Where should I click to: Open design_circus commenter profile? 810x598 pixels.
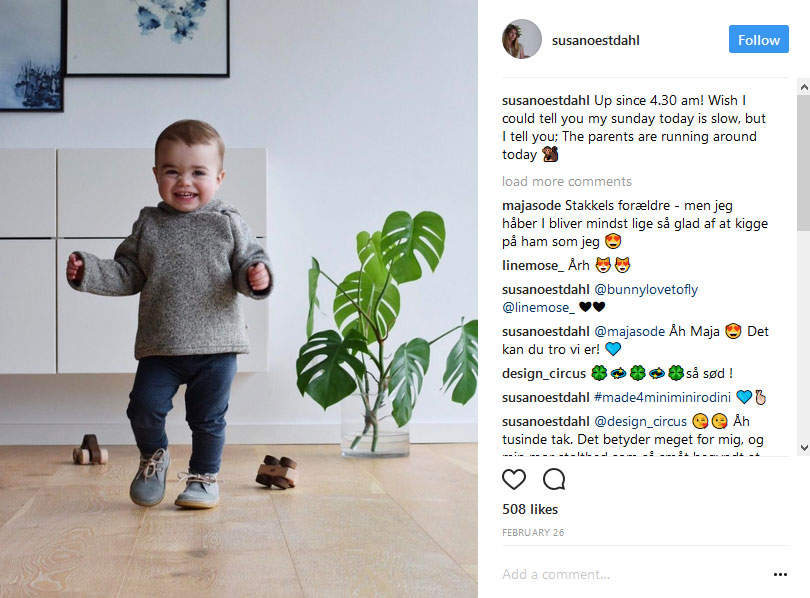click(x=544, y=373)
